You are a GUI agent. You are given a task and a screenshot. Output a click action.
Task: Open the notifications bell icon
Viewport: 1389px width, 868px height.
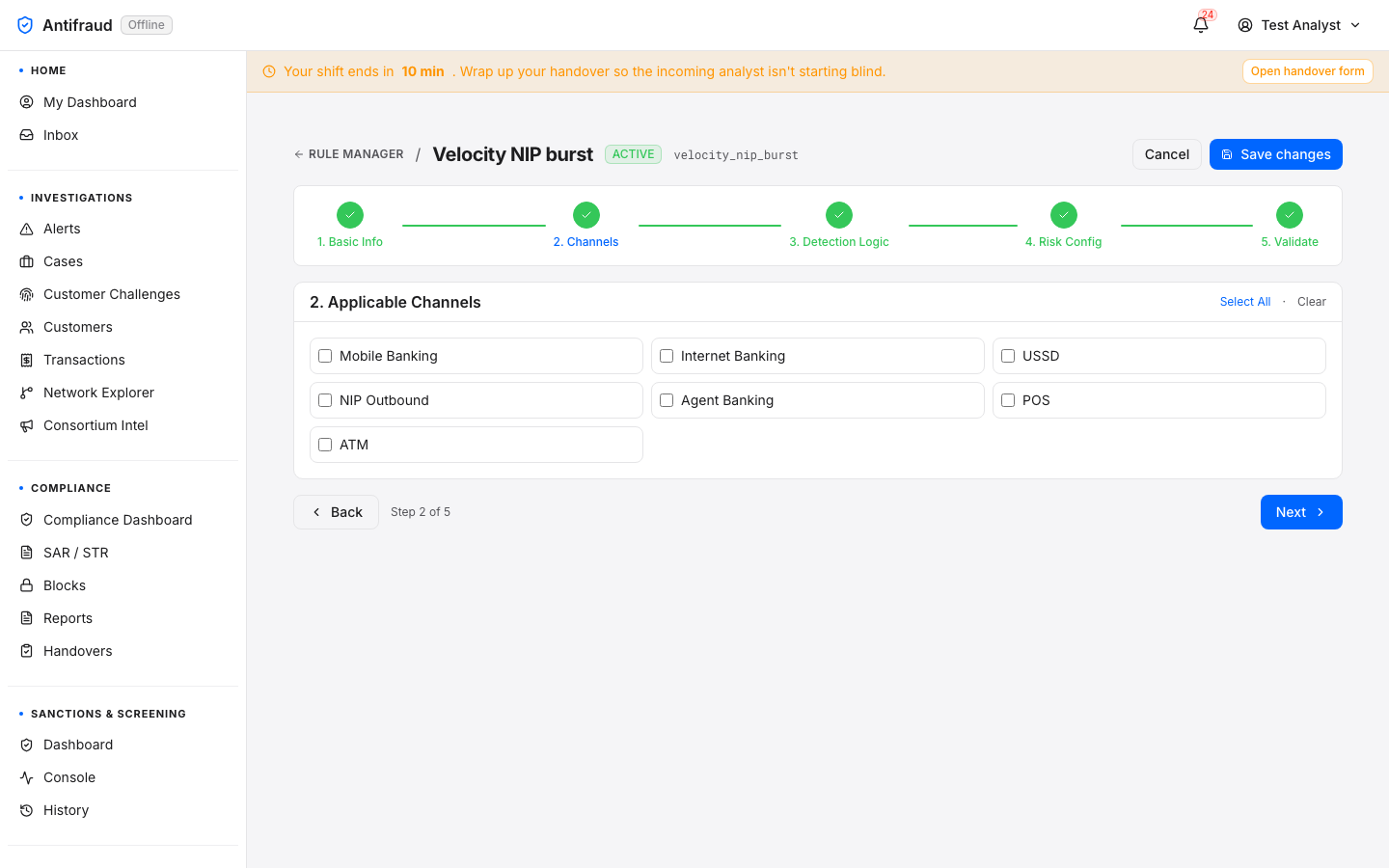click(1201, 25)
